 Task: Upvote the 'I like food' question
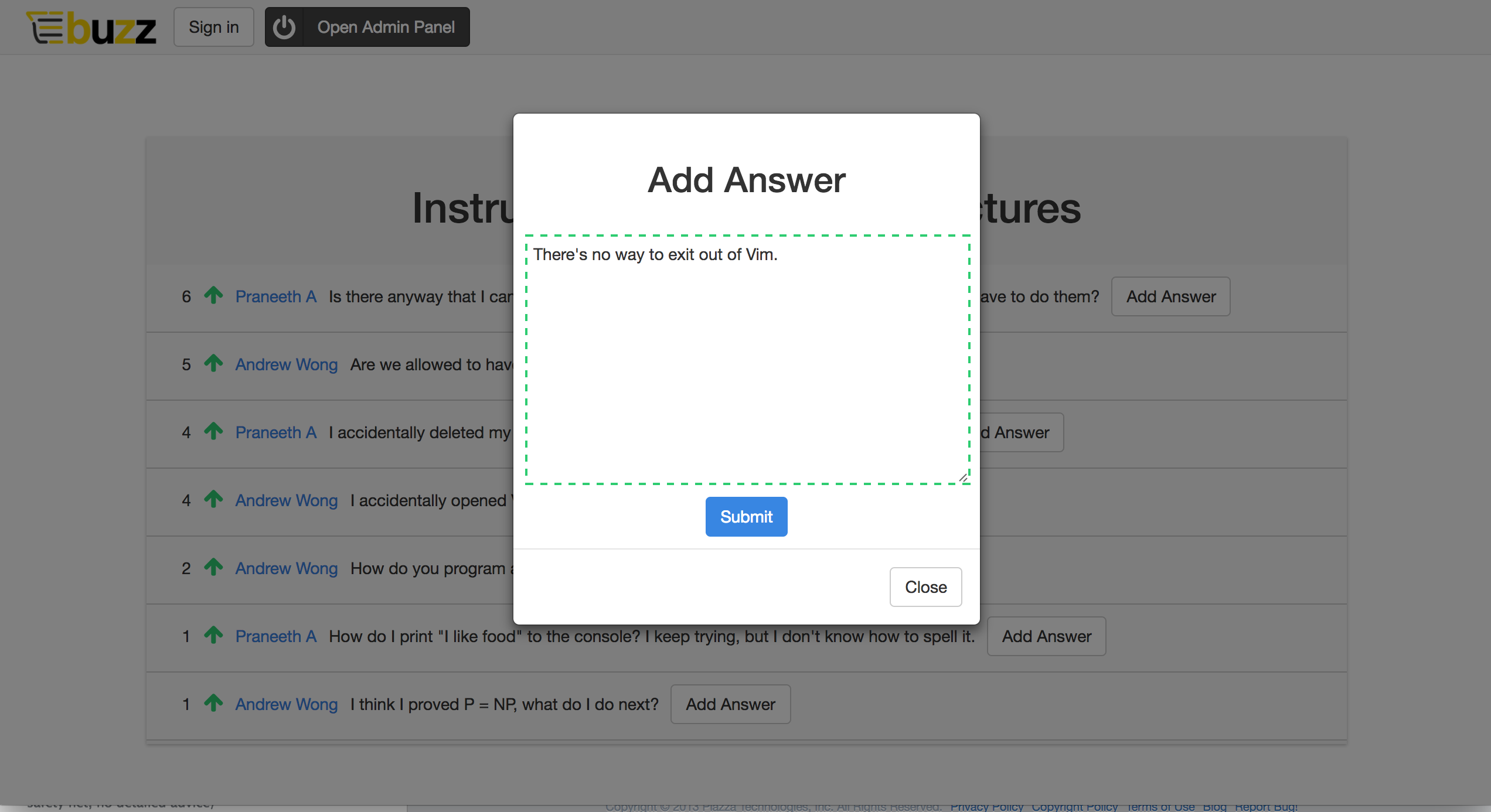coord(213,635)
